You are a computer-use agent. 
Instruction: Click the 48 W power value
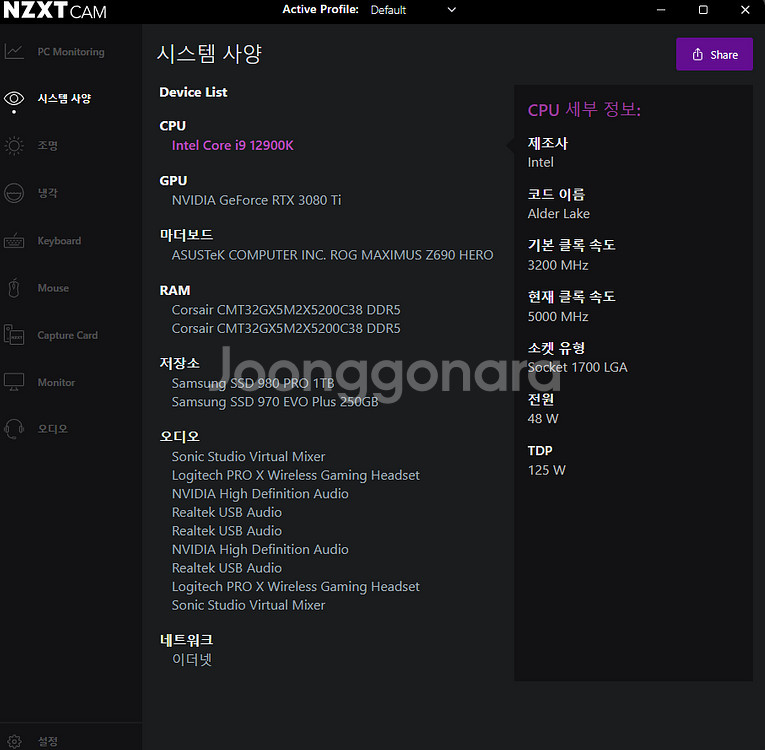(x=543, y=419)
